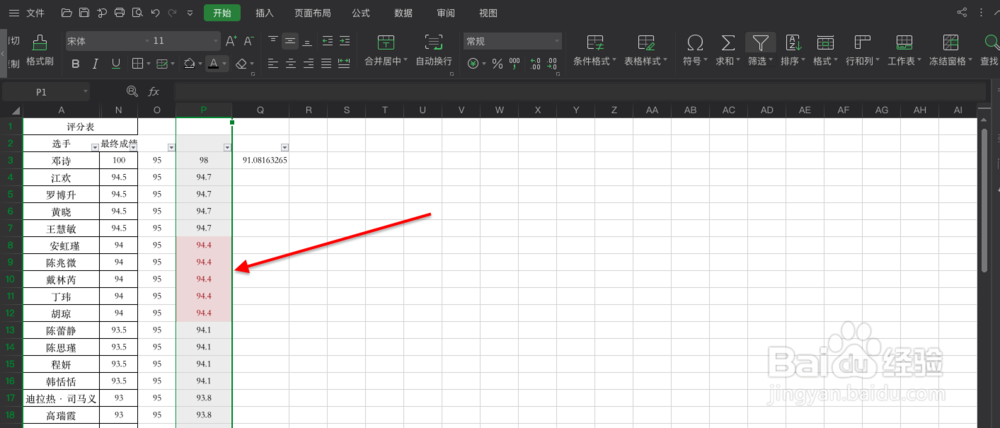Increase the indent
This screenshot has width=1000, height=428.
point(344,41)
